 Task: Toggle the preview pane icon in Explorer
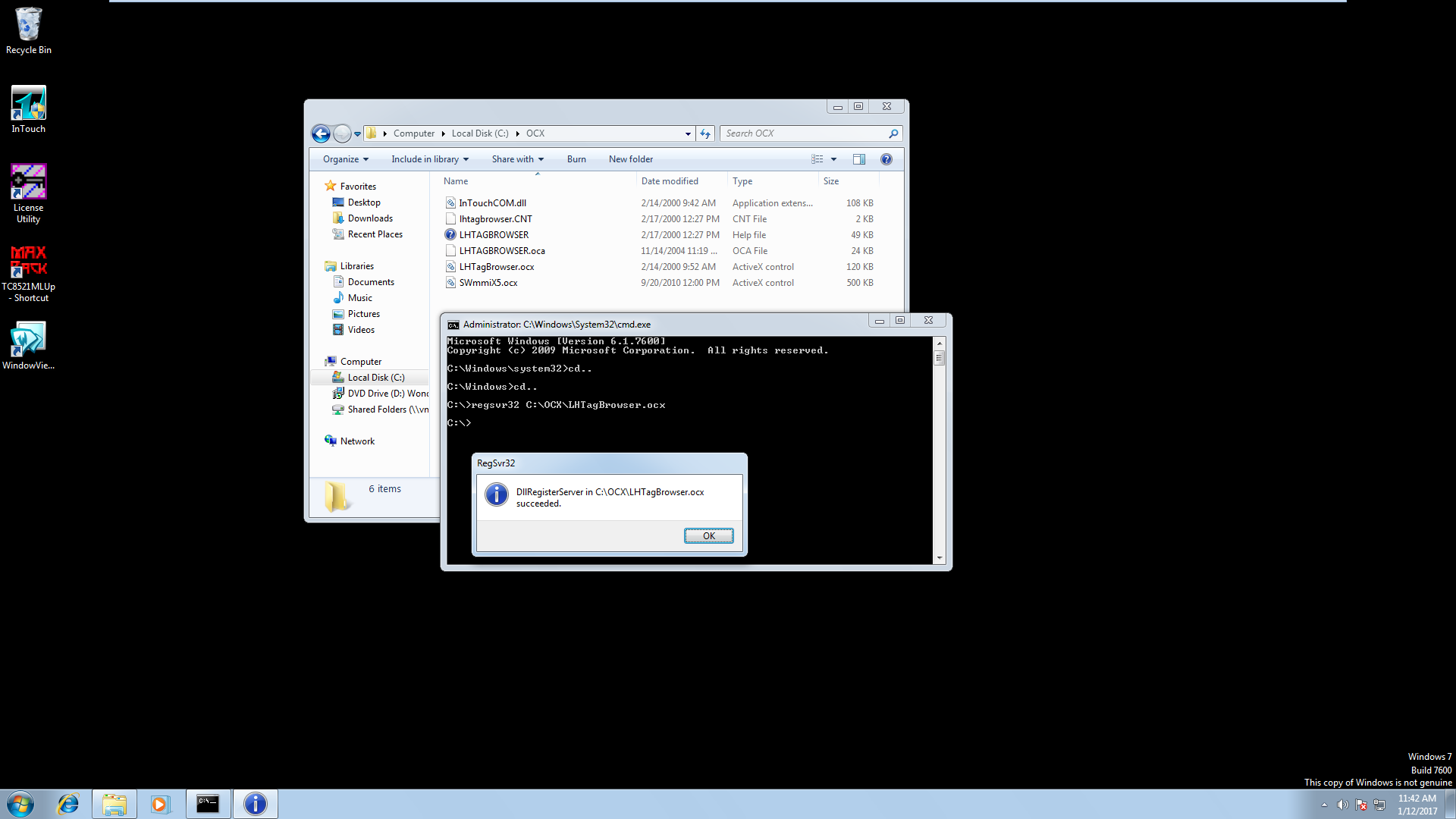click(x=859, y=159)
